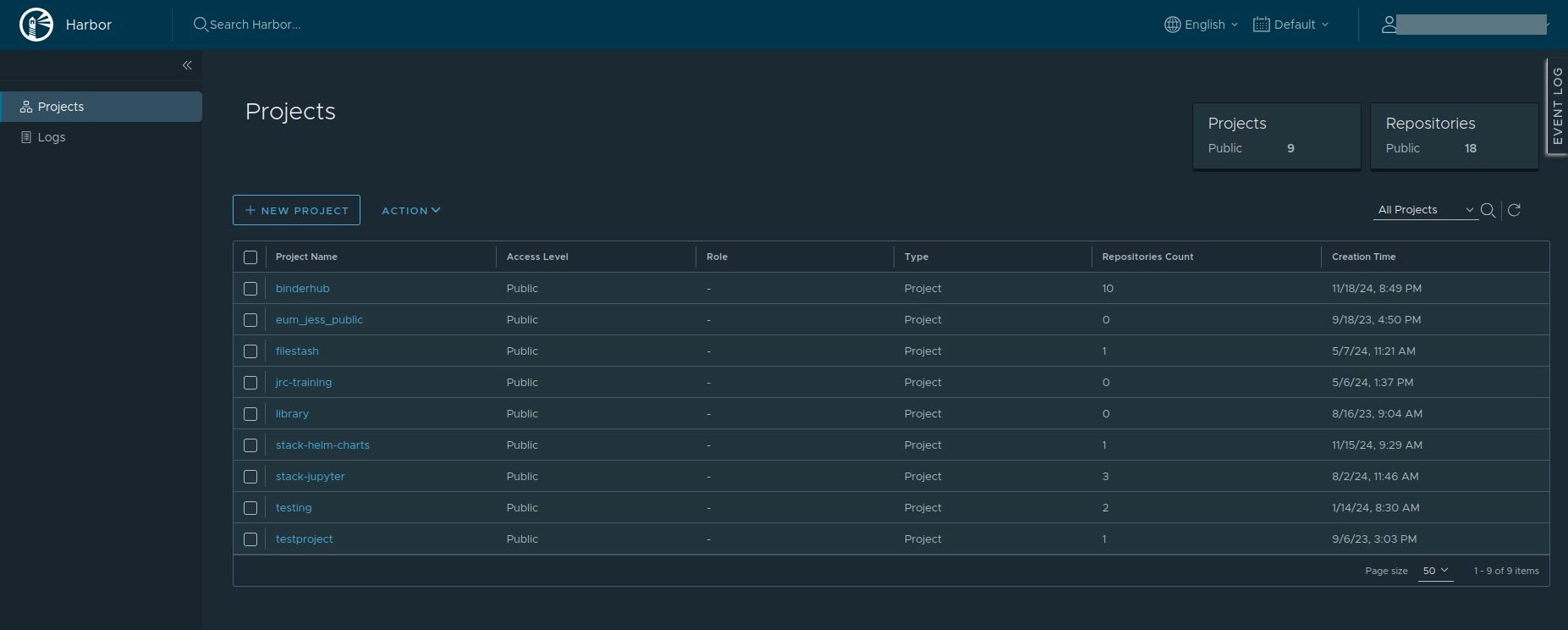The image size is (1568, 630).
Task: Click the user profile icon
Action: tap(1389, 25)
